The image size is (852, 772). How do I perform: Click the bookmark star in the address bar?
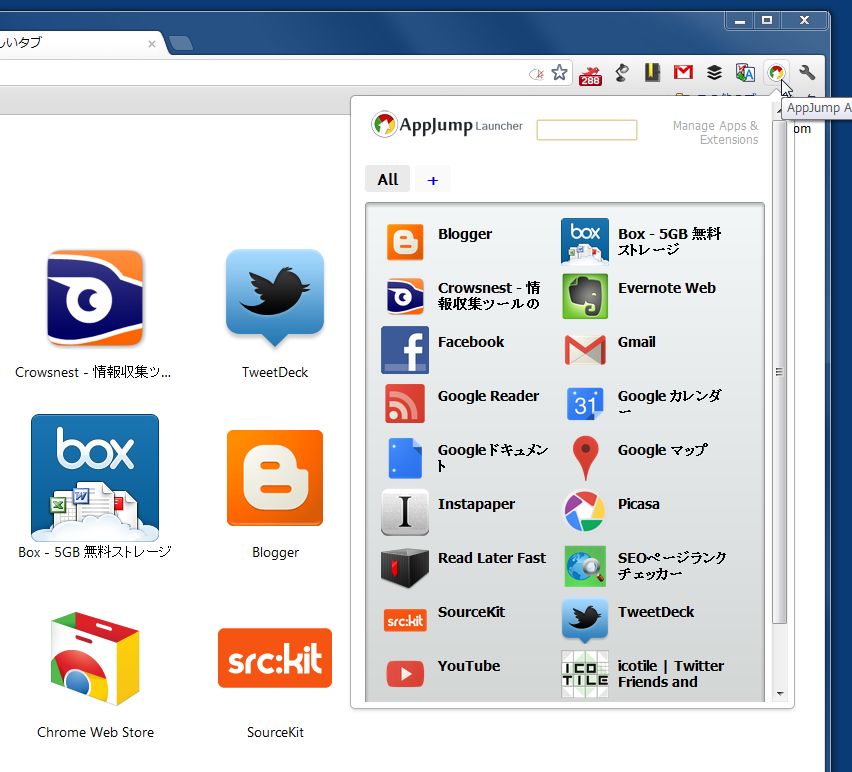559,72
